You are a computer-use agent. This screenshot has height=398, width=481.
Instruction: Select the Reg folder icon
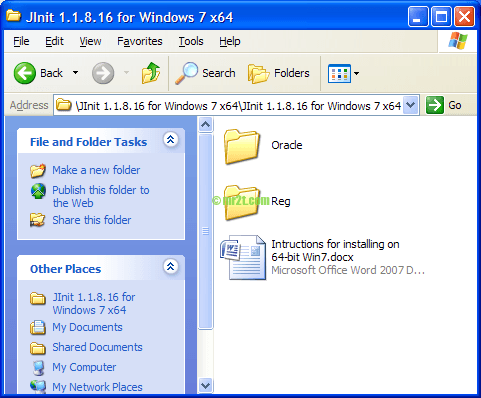coord(242,203)
